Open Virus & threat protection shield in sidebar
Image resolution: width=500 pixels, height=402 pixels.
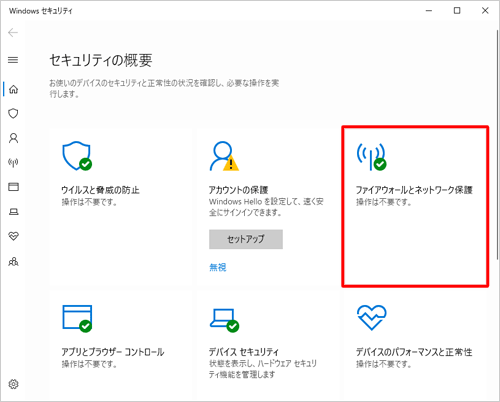13,114
